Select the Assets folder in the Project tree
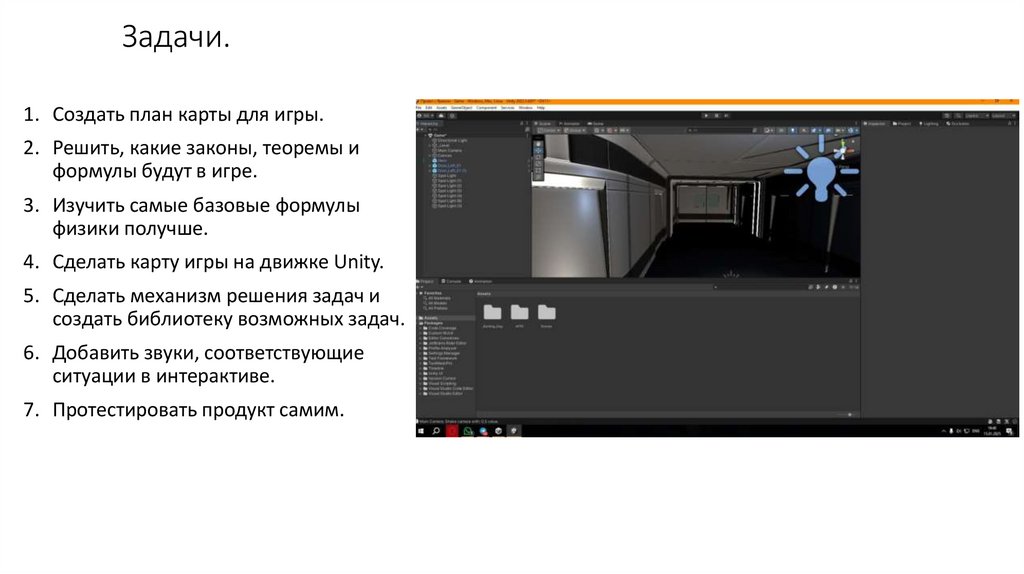The width and height of the screenshot is (1024, 574). tap(445, 318)
